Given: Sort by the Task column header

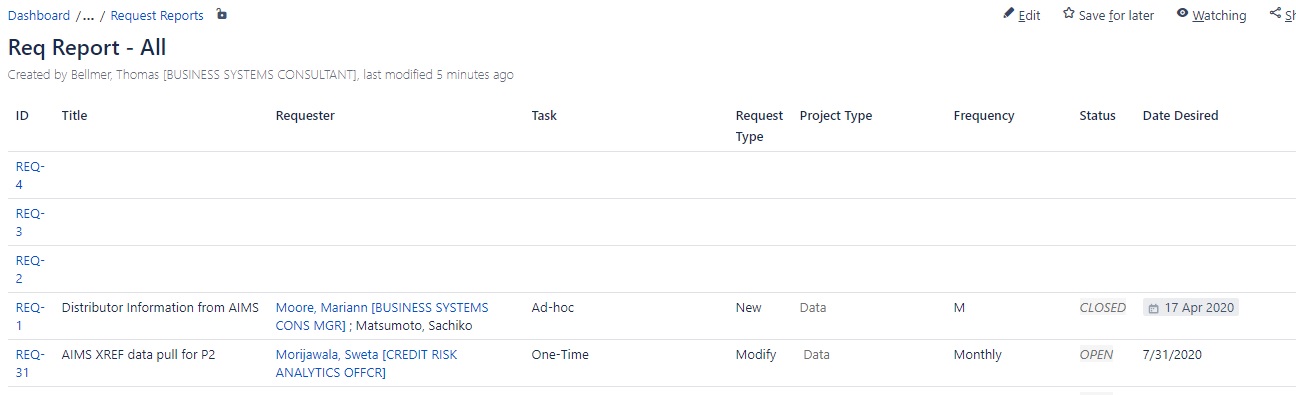Looking at the screenshot, I should tap(544, 115).
